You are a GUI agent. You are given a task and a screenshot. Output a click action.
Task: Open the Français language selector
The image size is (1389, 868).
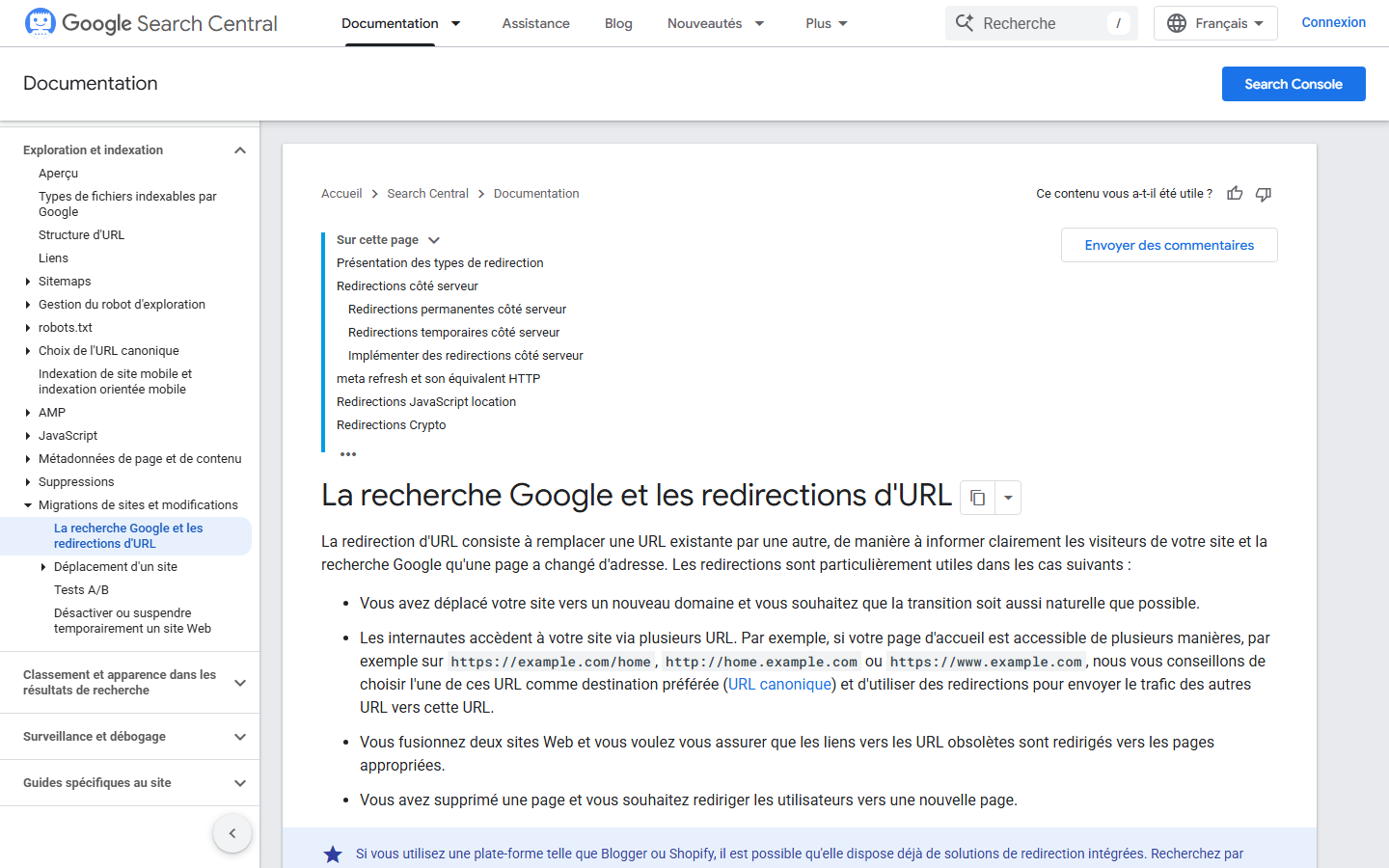click(x=1215, y=23)
